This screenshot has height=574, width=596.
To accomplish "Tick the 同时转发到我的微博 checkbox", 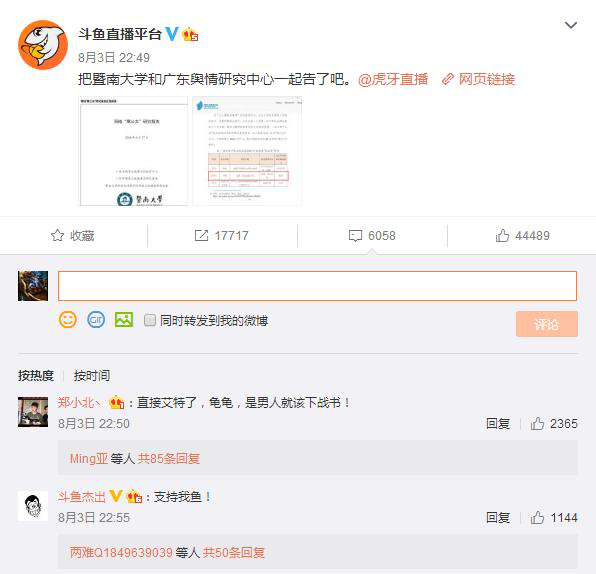I will (x=150, y=320).
